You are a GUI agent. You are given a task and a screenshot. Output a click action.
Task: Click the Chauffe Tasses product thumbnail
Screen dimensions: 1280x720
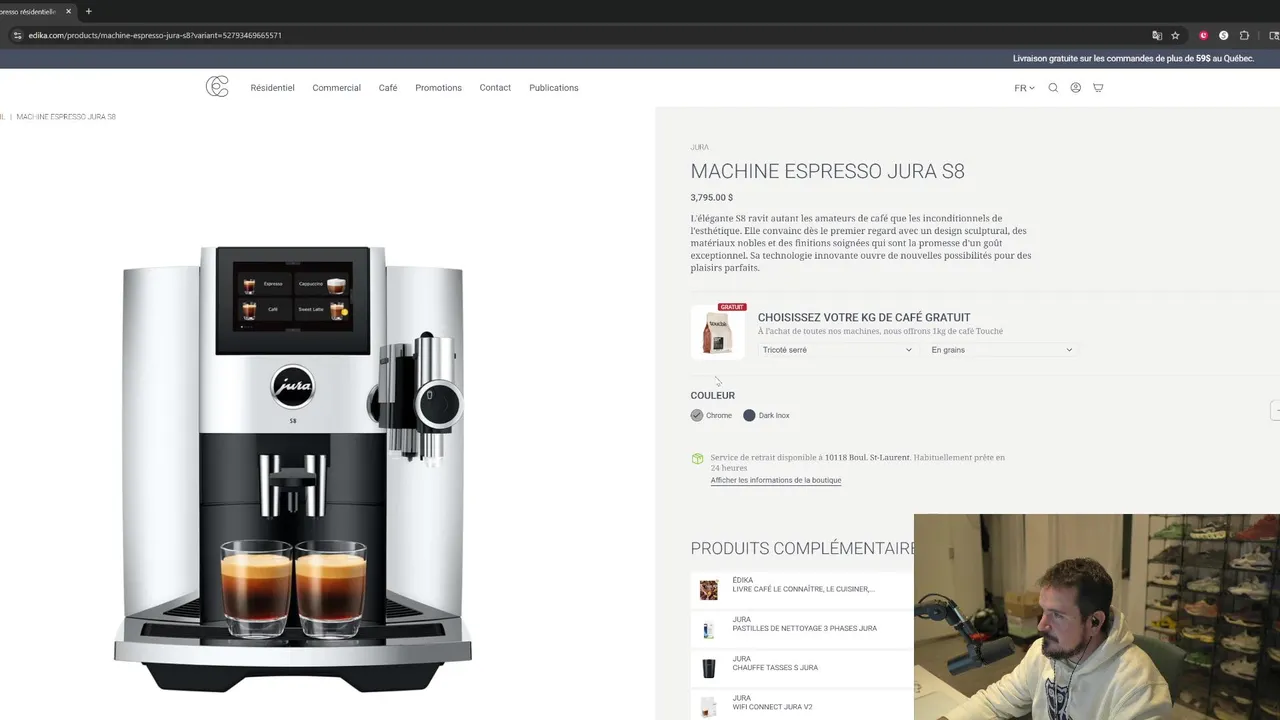click(709, 668)
